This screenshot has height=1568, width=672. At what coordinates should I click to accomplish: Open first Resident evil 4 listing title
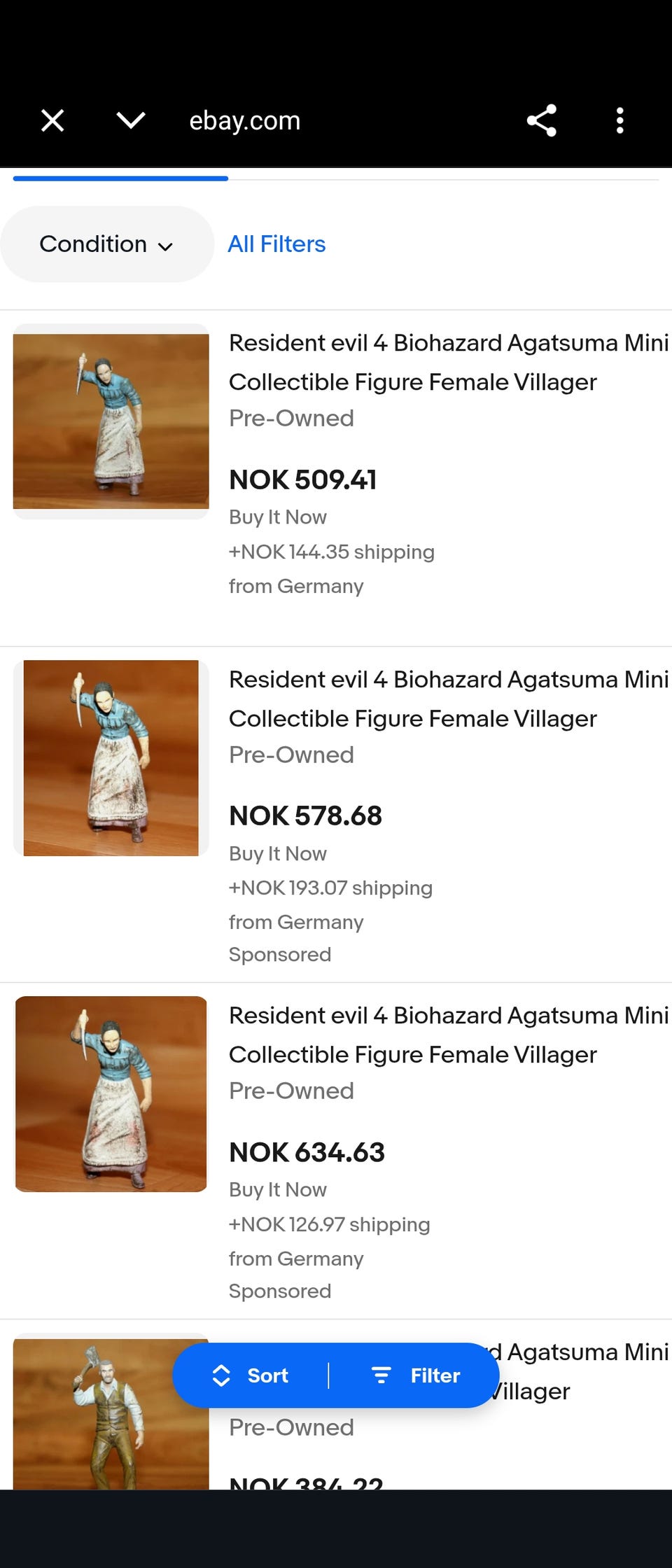coord(448,363)
